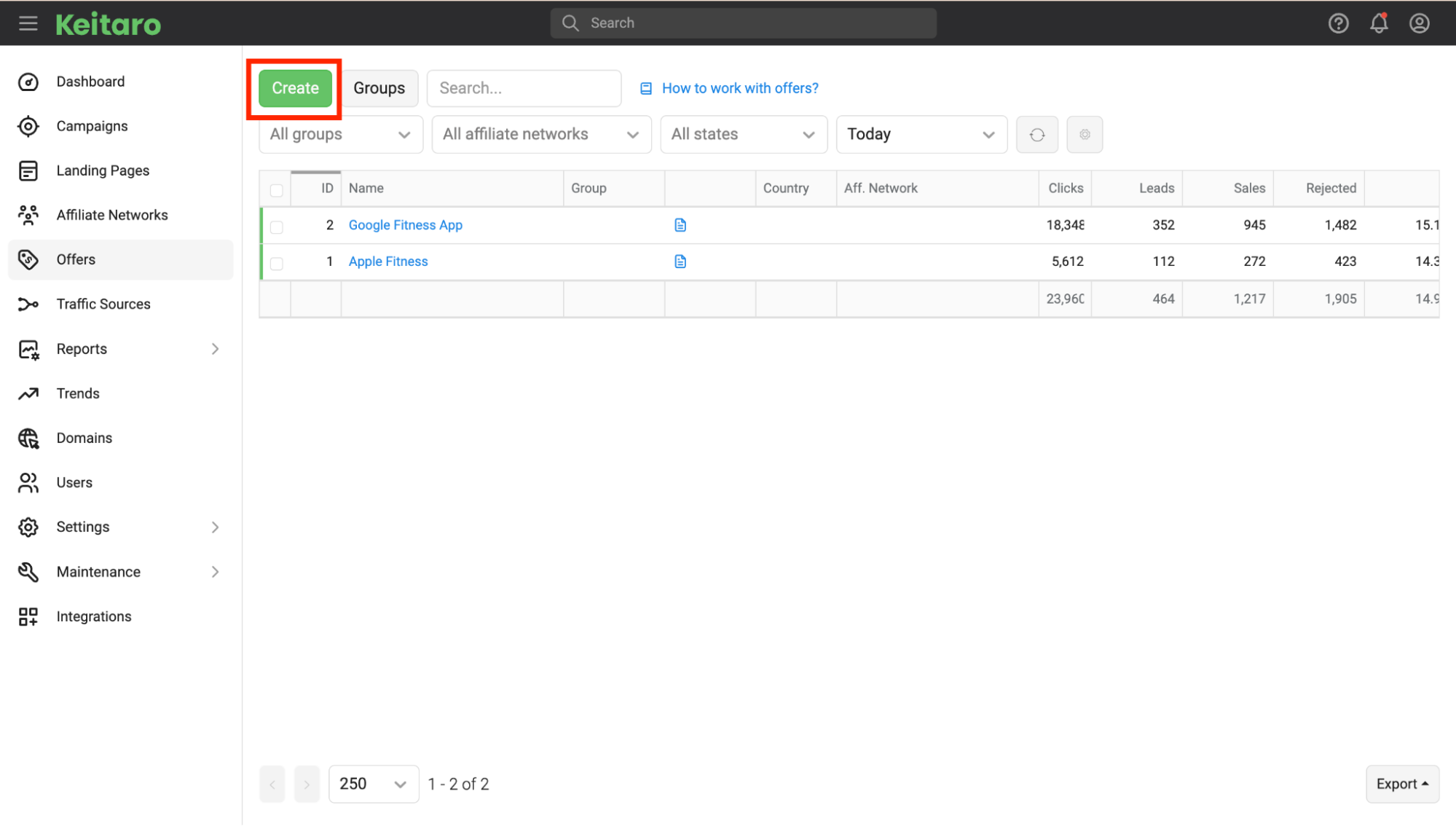Viewport: 1456px width, 826px height.
Task: Open the All groups dropdown
Action: pos(341,134)
